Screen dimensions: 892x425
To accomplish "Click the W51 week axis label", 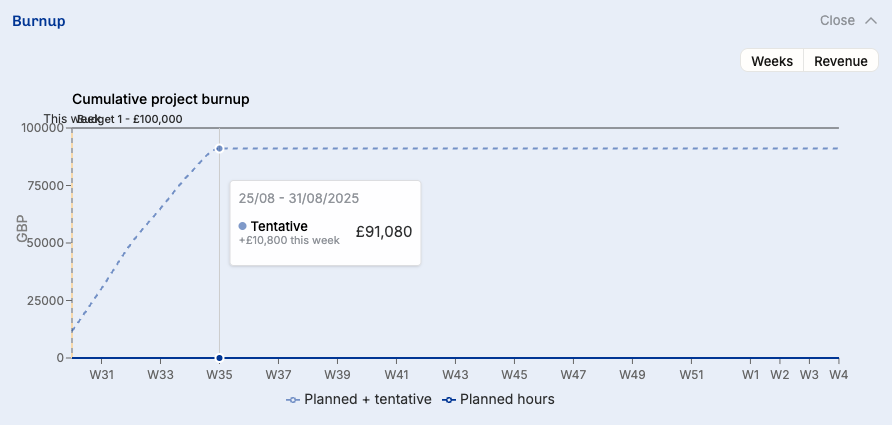I will (691, 375).
